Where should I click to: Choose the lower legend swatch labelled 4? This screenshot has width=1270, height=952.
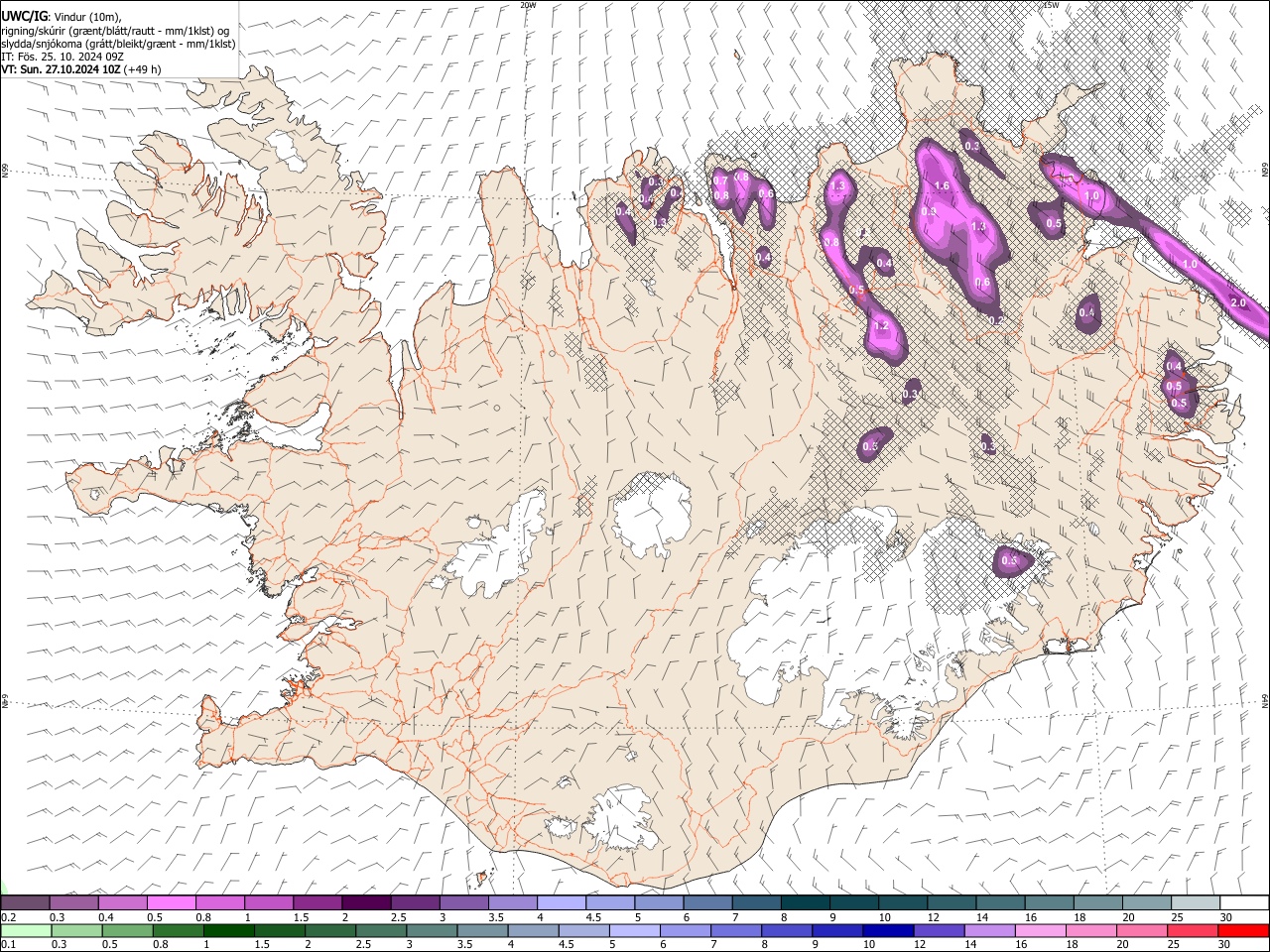tap(533, 930)
